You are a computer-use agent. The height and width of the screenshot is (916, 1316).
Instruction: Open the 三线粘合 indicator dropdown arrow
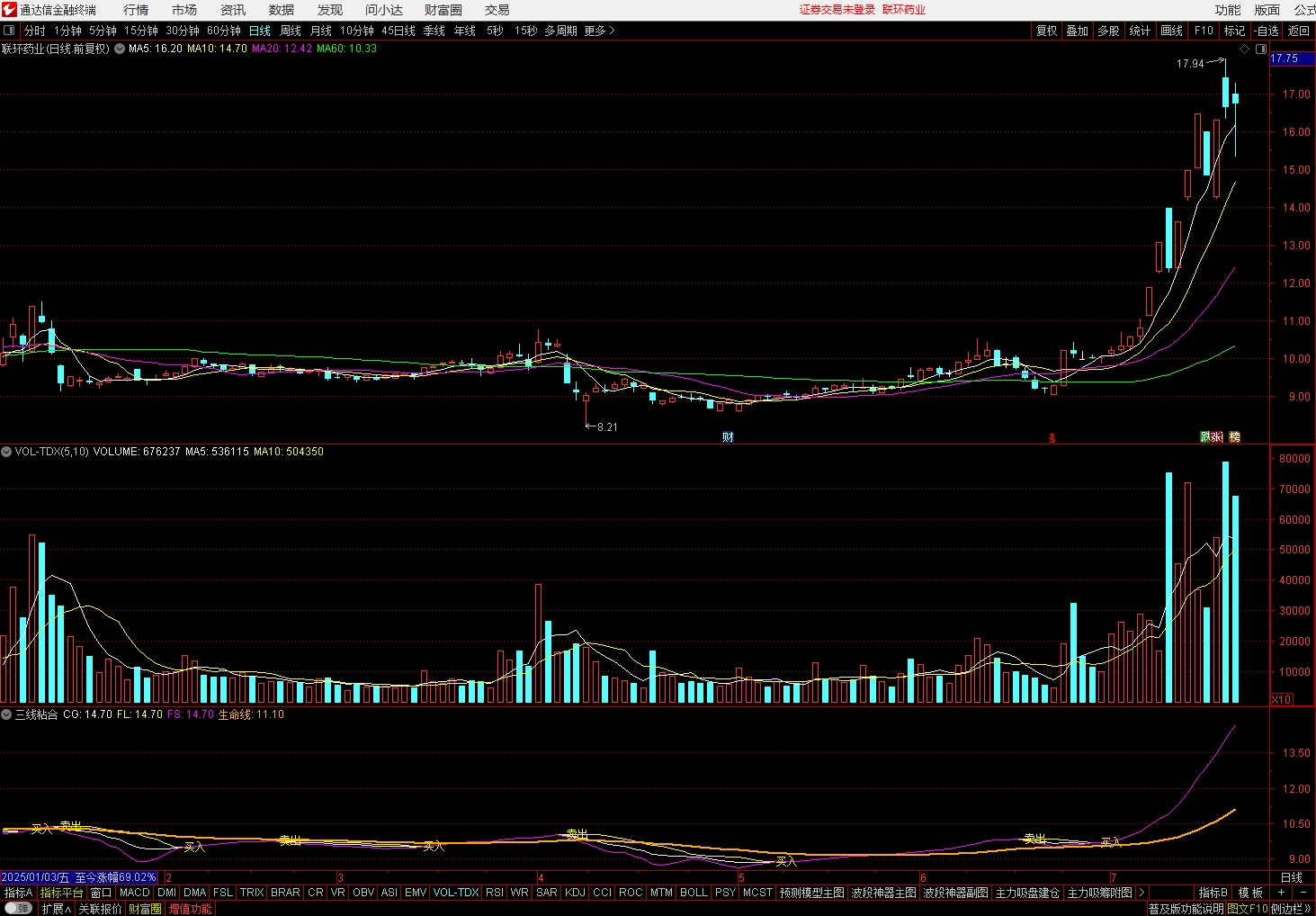tap(6, 714)
